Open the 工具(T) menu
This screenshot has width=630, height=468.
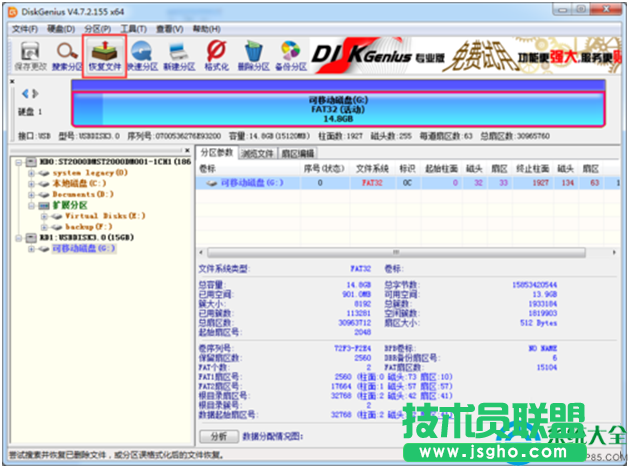click(133, 29)
